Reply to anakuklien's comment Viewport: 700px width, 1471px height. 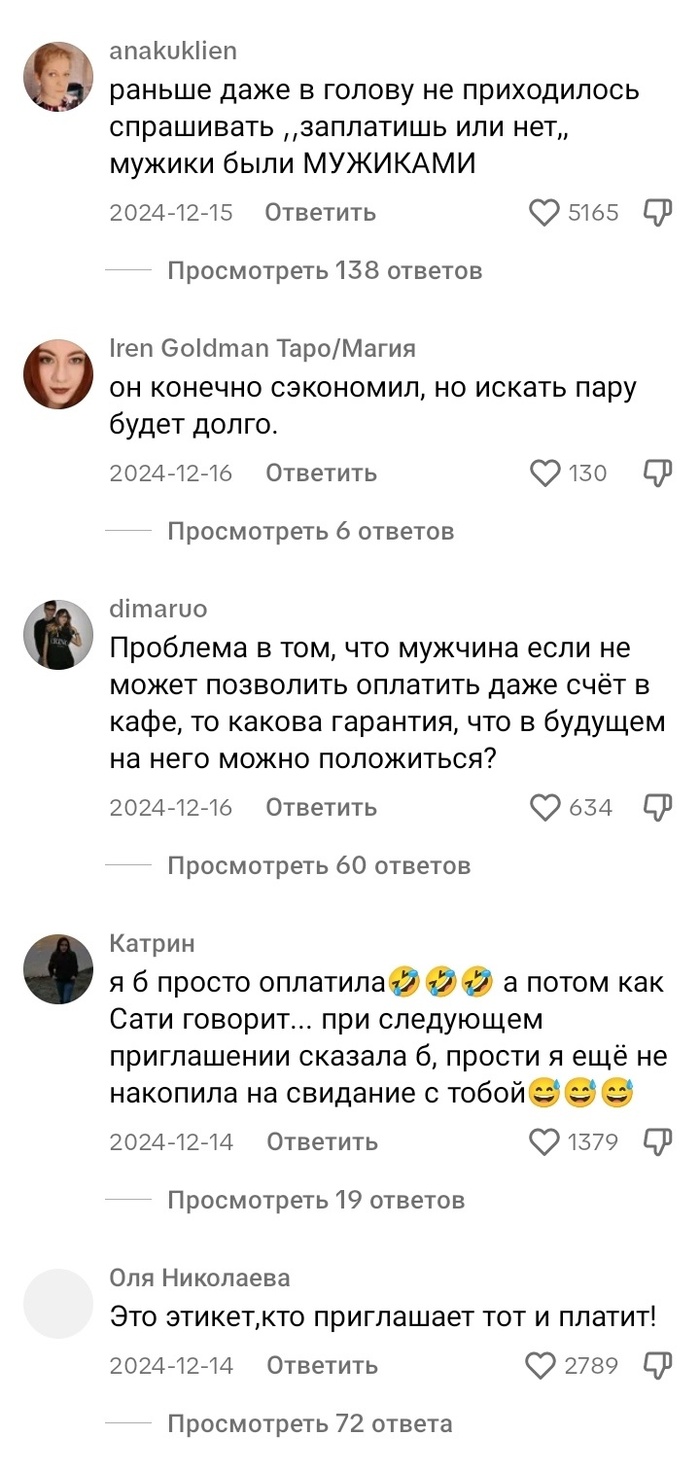(320, 212)
